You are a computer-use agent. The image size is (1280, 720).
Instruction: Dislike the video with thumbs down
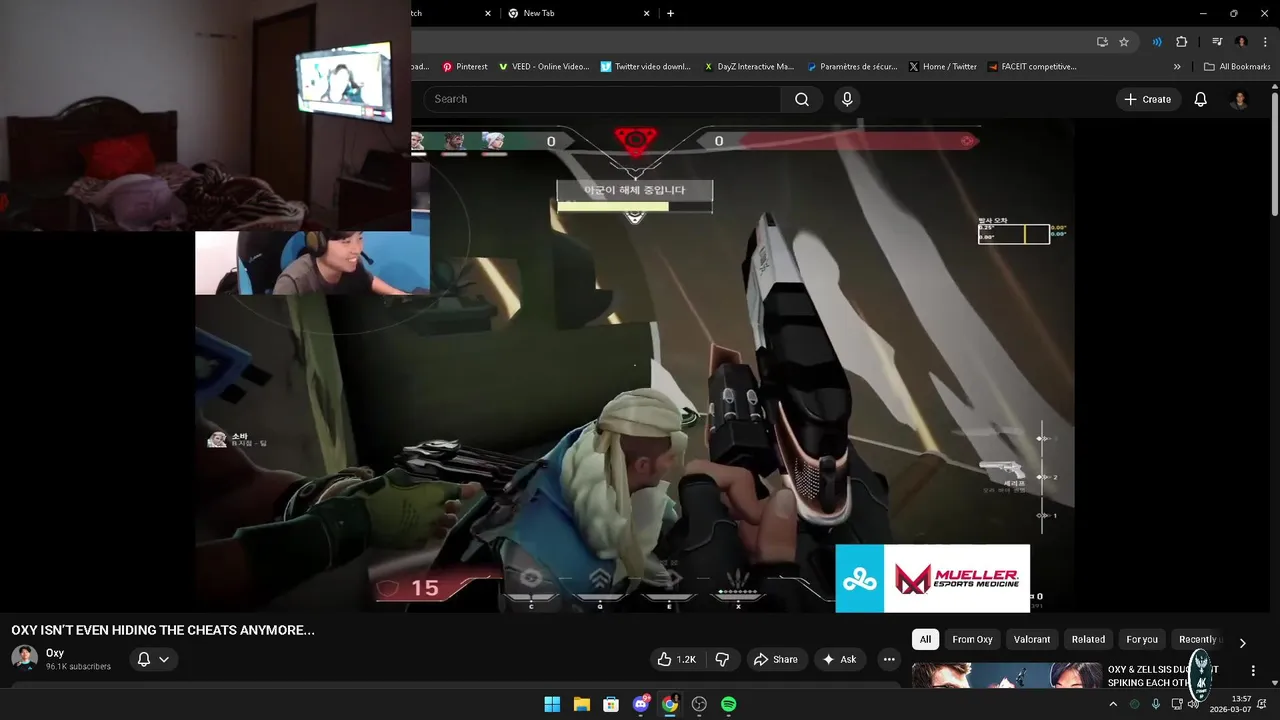click(721, 659)
